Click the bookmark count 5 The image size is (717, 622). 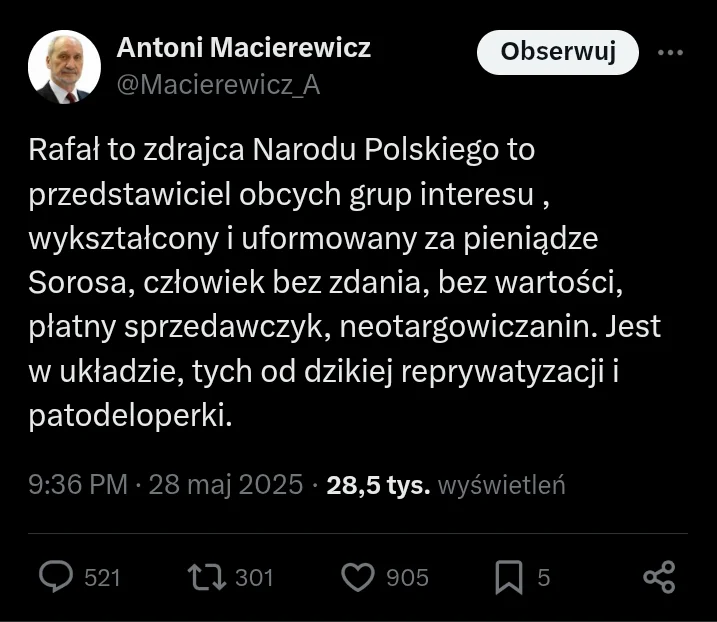point(544,578)
